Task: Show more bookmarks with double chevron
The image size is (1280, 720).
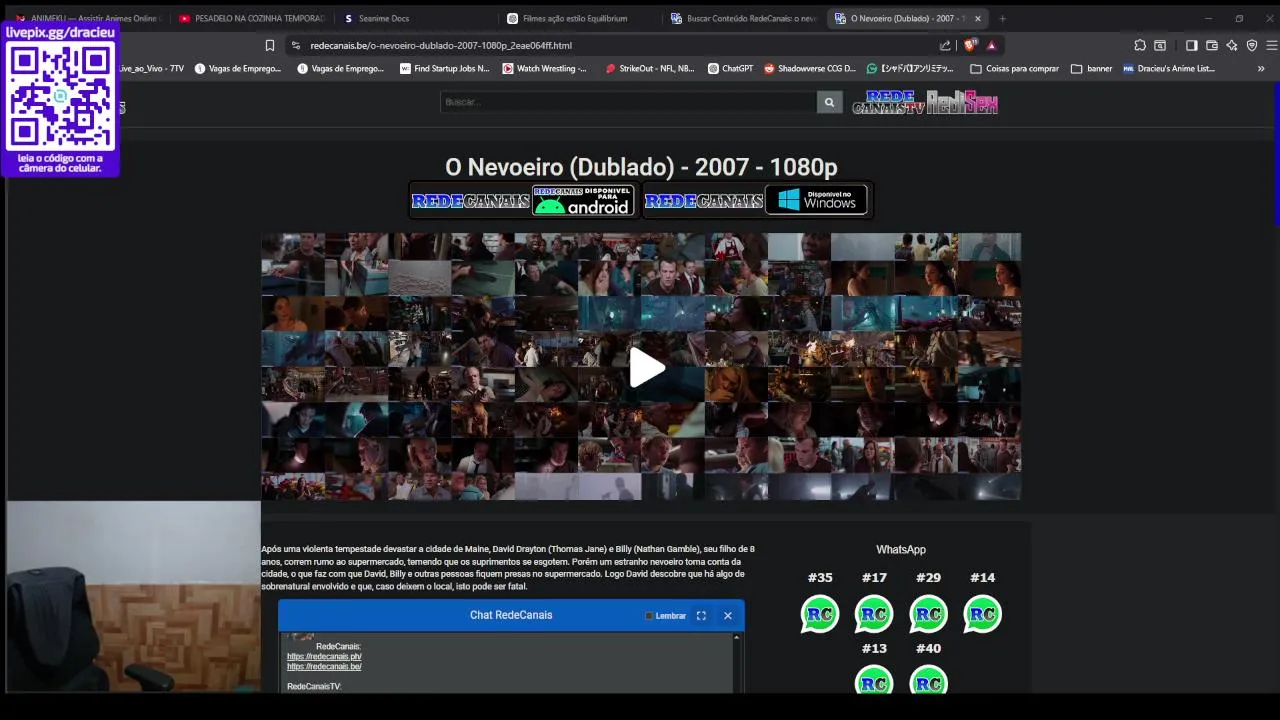Action: coord(1260,69)
